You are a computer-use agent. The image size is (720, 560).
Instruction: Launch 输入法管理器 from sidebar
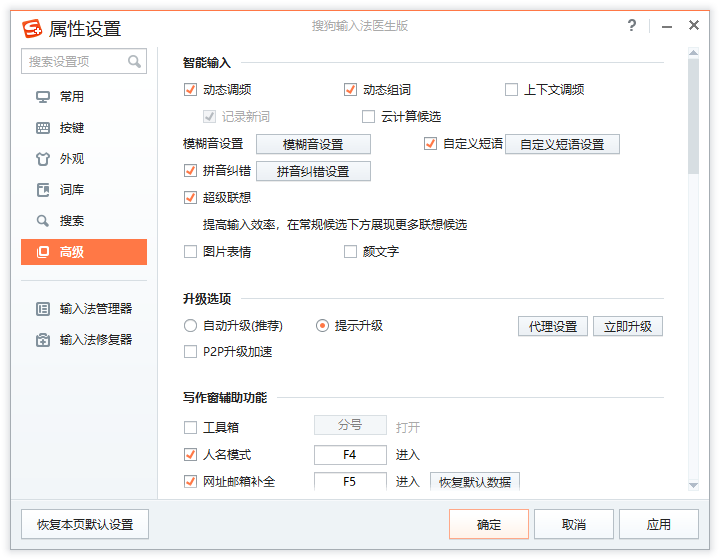pos(84,309)
